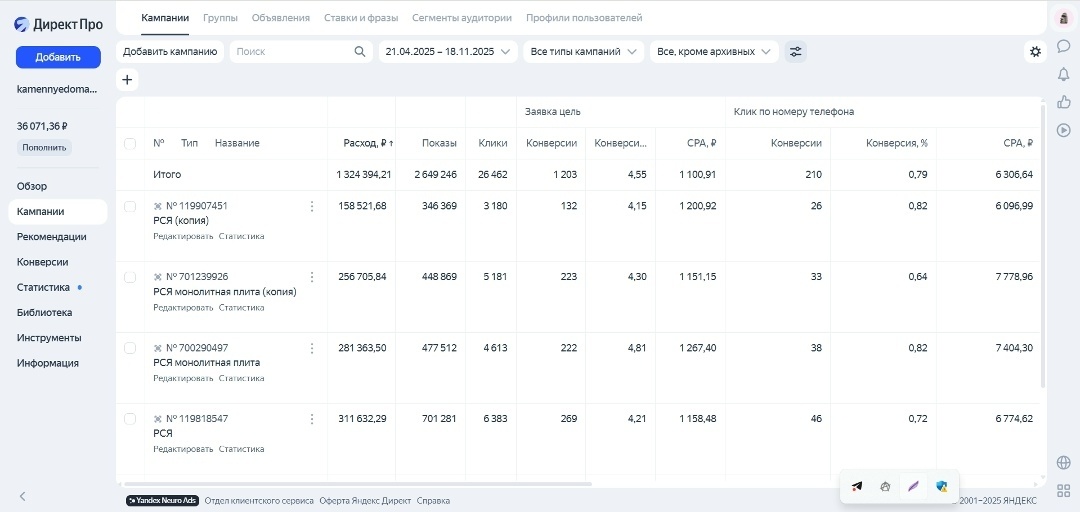Open three-dot menu for campaign 119907451
The height and width of the screenshot is (512, 1080).
(x=312, y=206)
